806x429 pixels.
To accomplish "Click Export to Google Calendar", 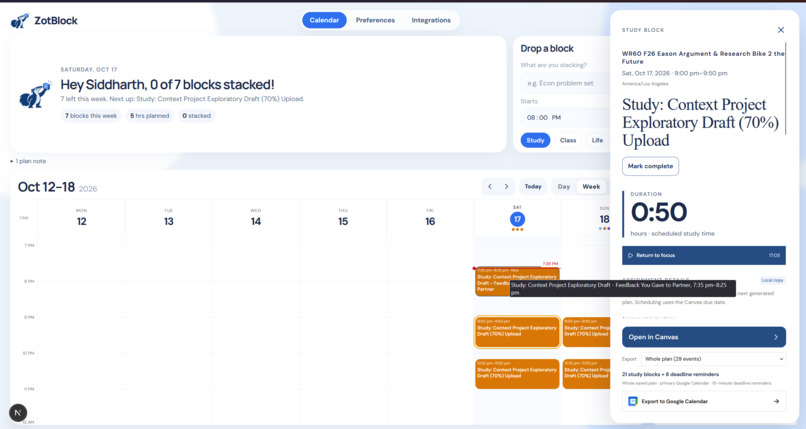I will (704, 401).
